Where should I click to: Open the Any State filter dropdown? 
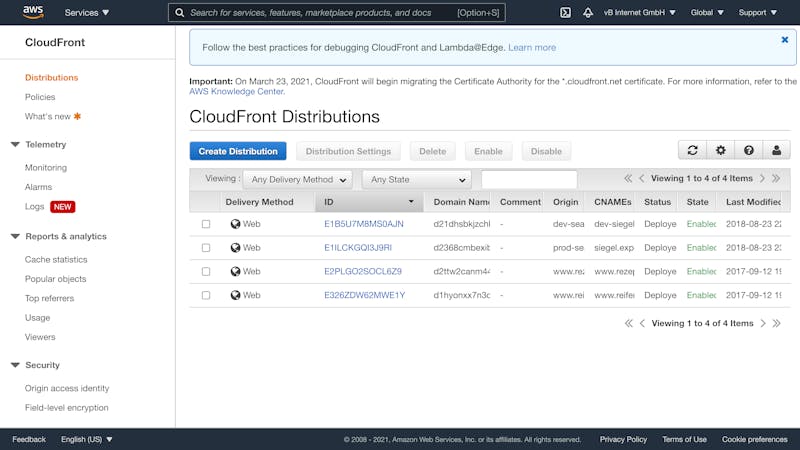pyautogui.click(x=417, y=180)
